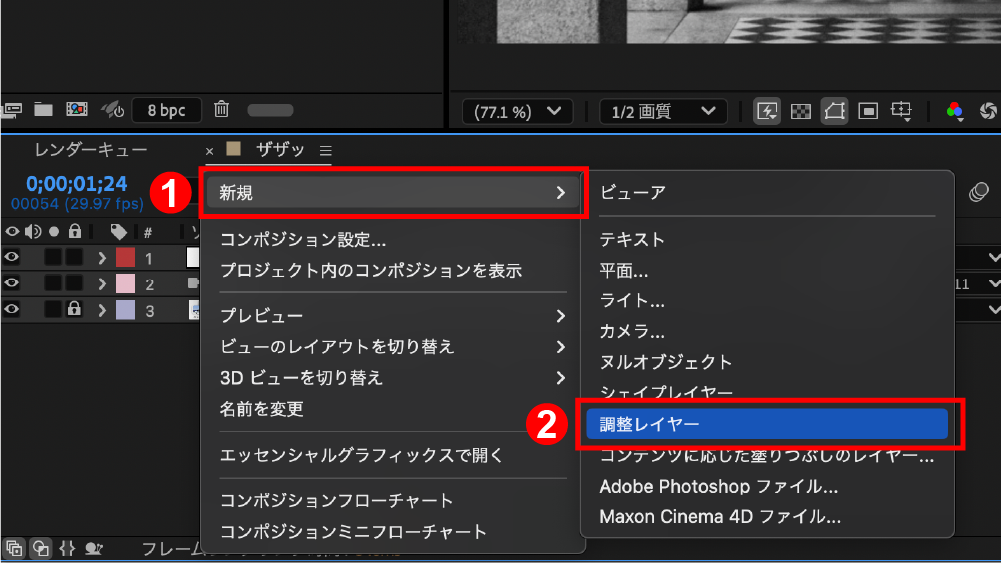Toggle render time pane icon at bottom
This screenshot has height=563, width=1001.
[x=94, y=548]
